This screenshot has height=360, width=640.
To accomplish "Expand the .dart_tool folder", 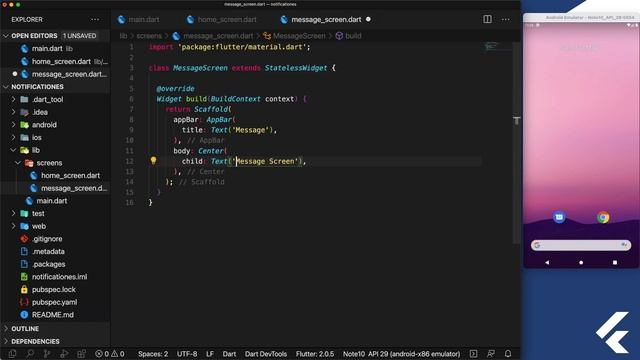I will 47,99.
